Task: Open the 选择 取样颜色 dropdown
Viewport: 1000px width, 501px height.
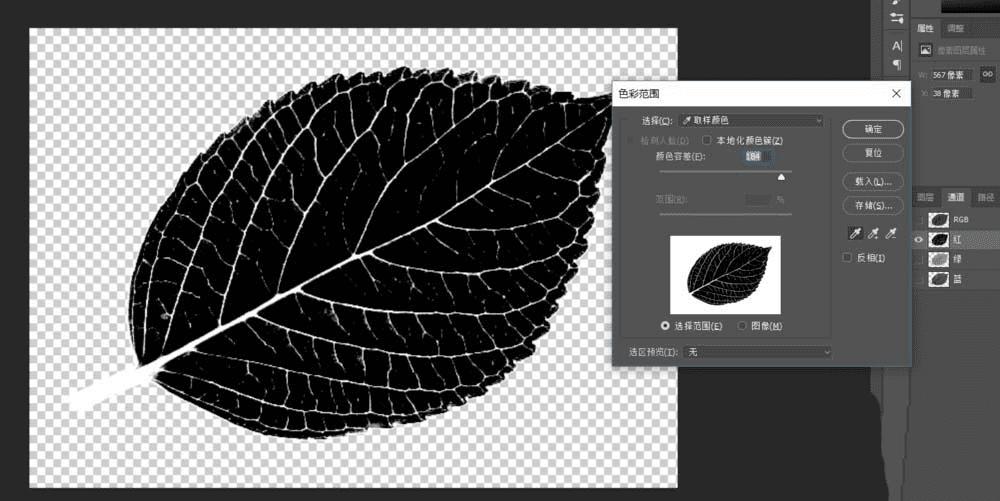Action: point(753,120)
